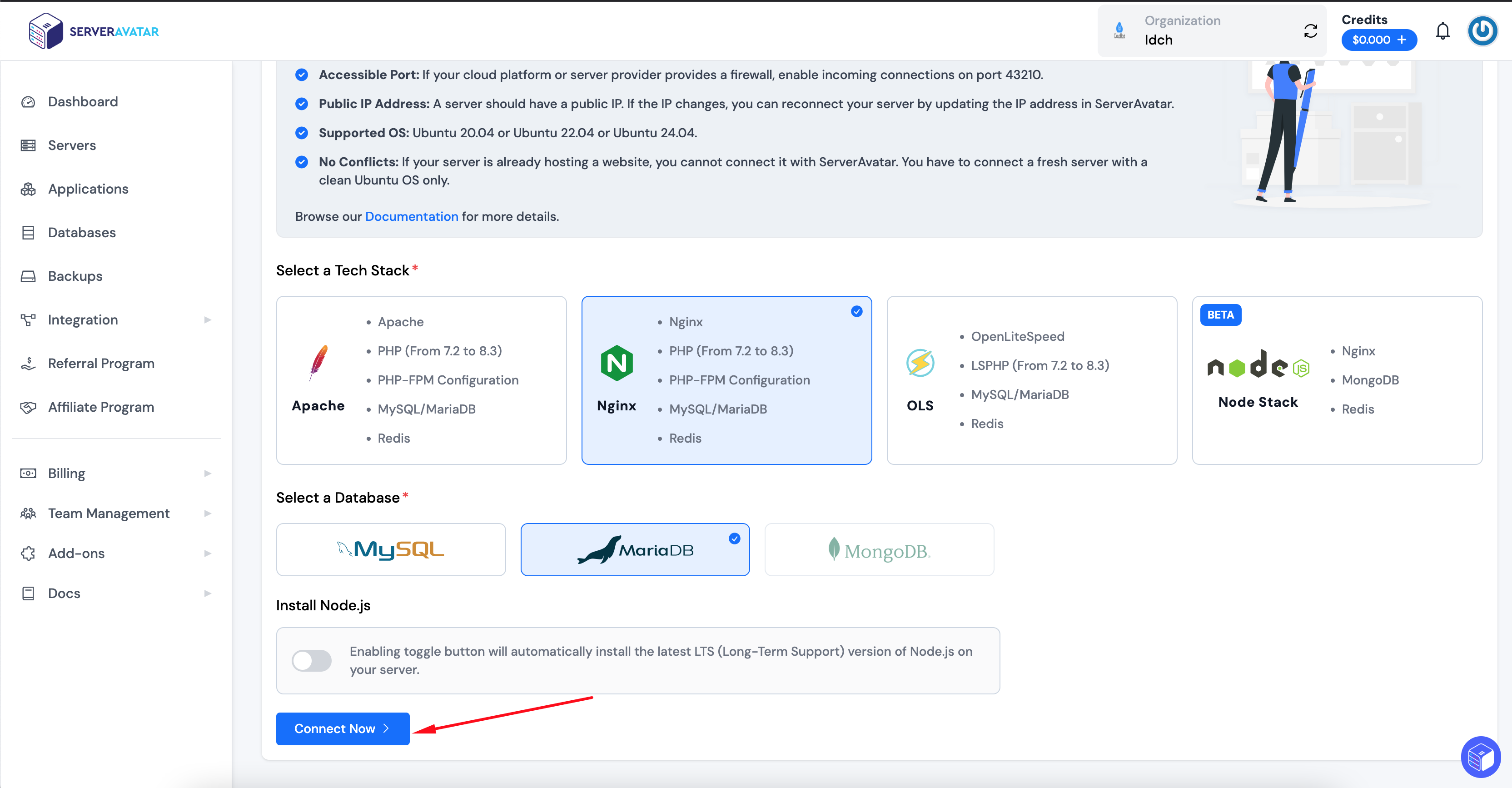The image size is (1512, 788).
Task: Click "MongoDB" bullet in Node Stack card
Action: tap(1370, 380)
